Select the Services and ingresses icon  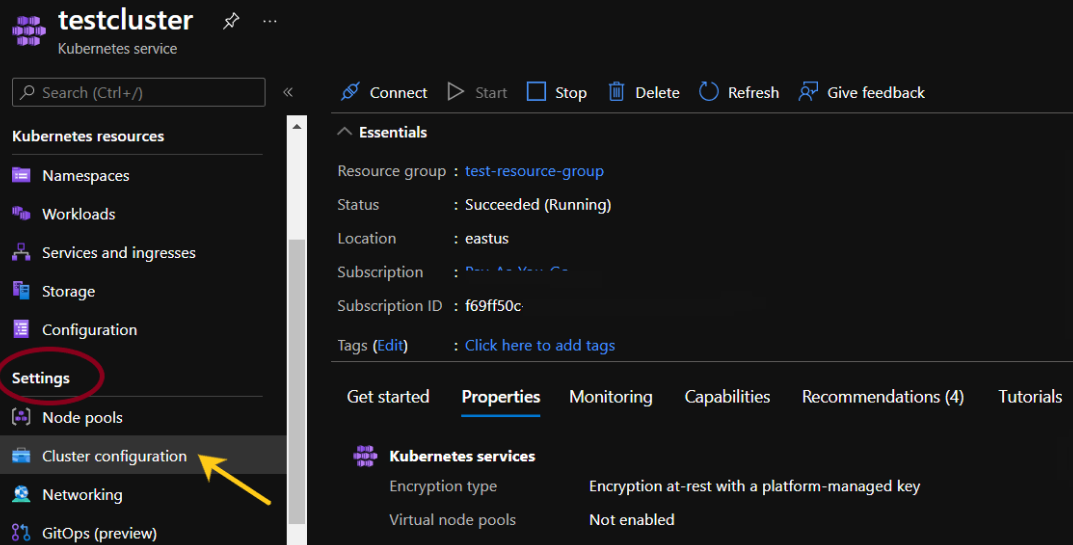tap(22, 253)
